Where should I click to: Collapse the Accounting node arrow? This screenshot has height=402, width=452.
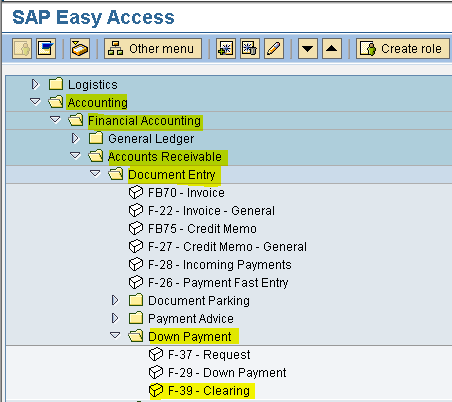point(35,101)
